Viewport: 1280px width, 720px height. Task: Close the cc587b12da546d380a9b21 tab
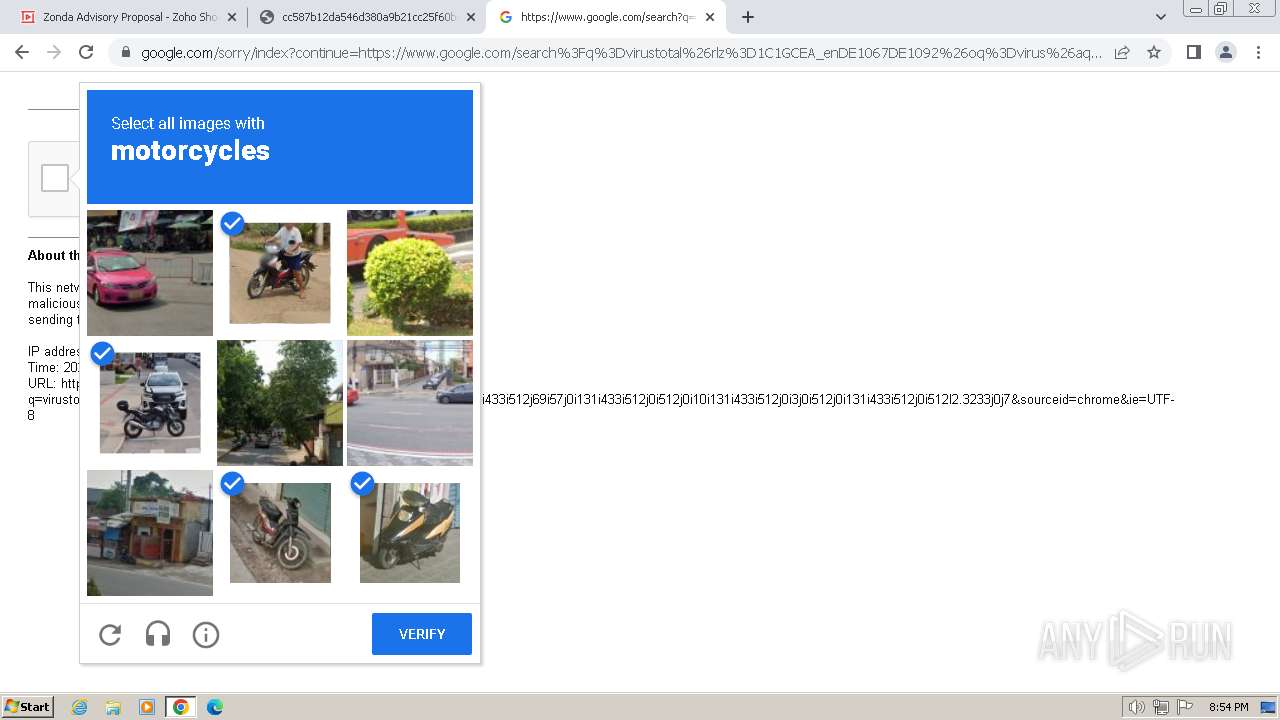(x=470, y=17)
